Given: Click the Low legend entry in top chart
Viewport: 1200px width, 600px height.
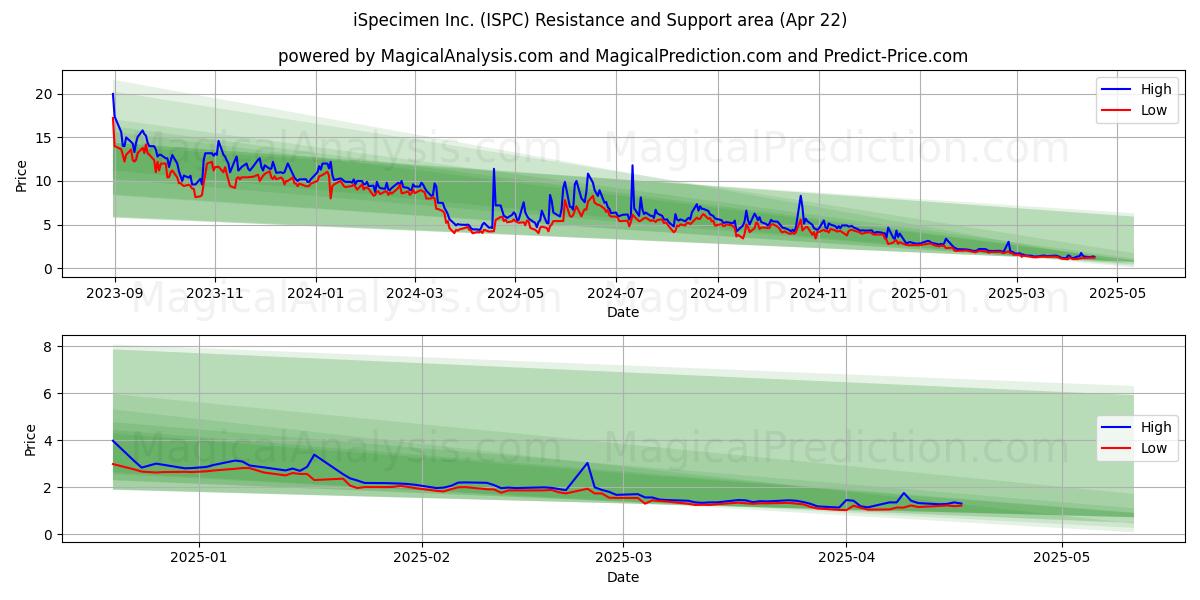Looking at the screenshot, I should point(1138,110).
